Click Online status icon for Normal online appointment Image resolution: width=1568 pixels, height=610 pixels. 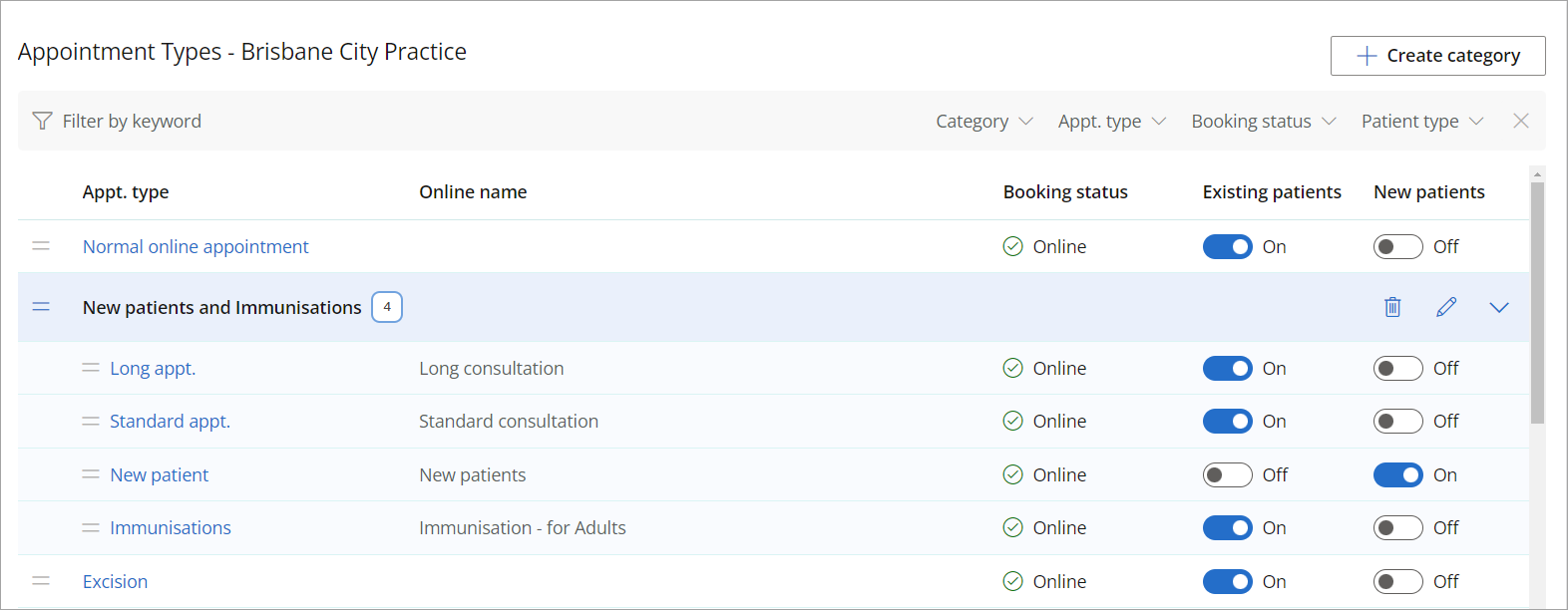click(x=1012, y=246)
